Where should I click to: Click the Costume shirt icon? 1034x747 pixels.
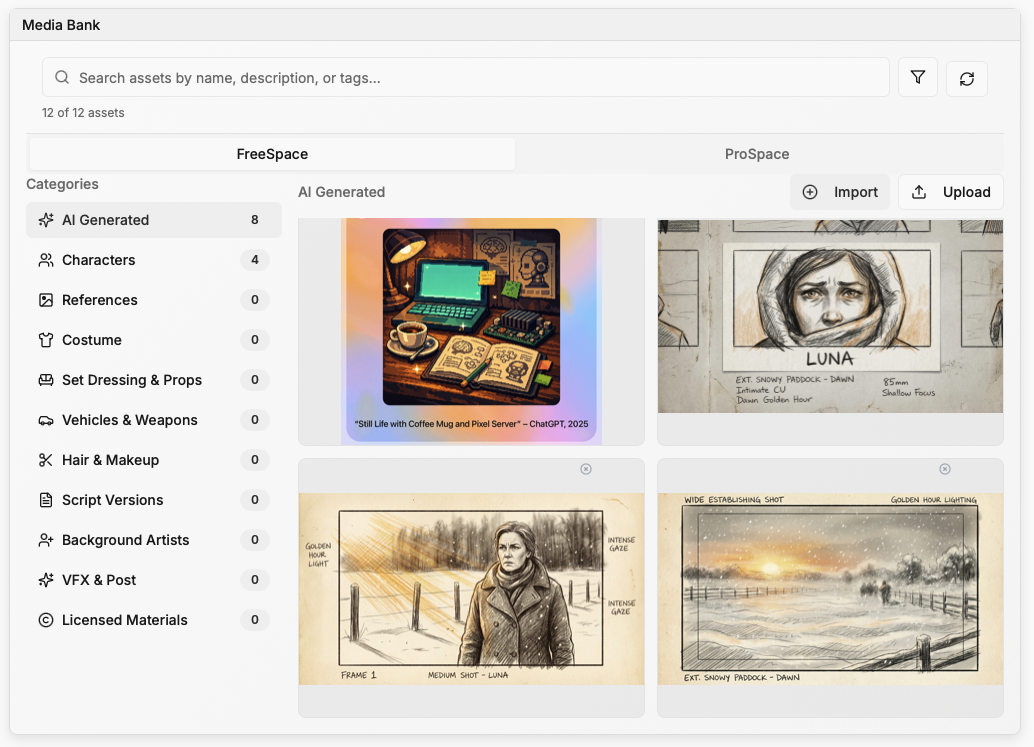click(46, 340)
